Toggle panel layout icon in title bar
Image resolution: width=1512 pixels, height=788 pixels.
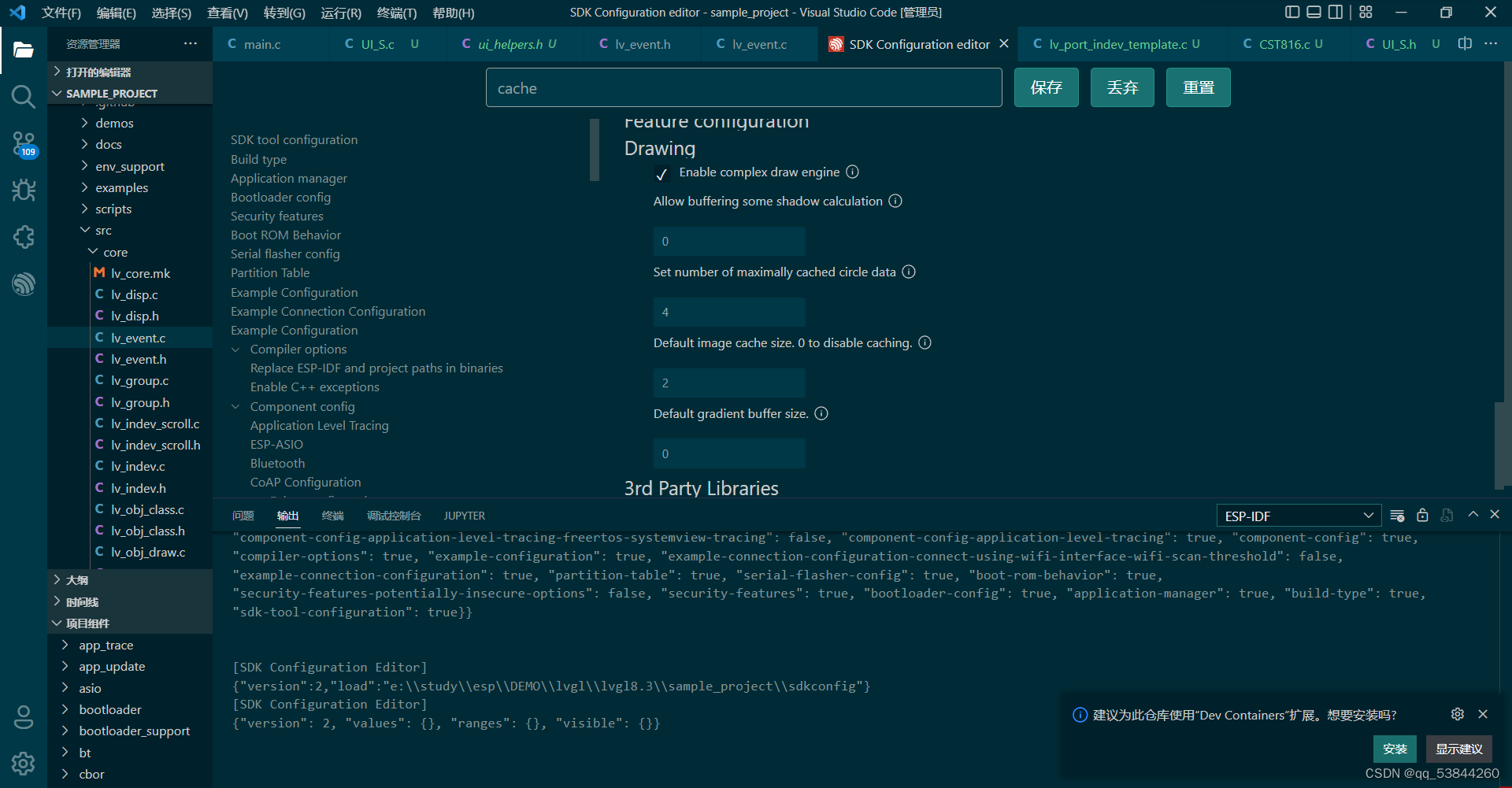(x=1314, y=12)
